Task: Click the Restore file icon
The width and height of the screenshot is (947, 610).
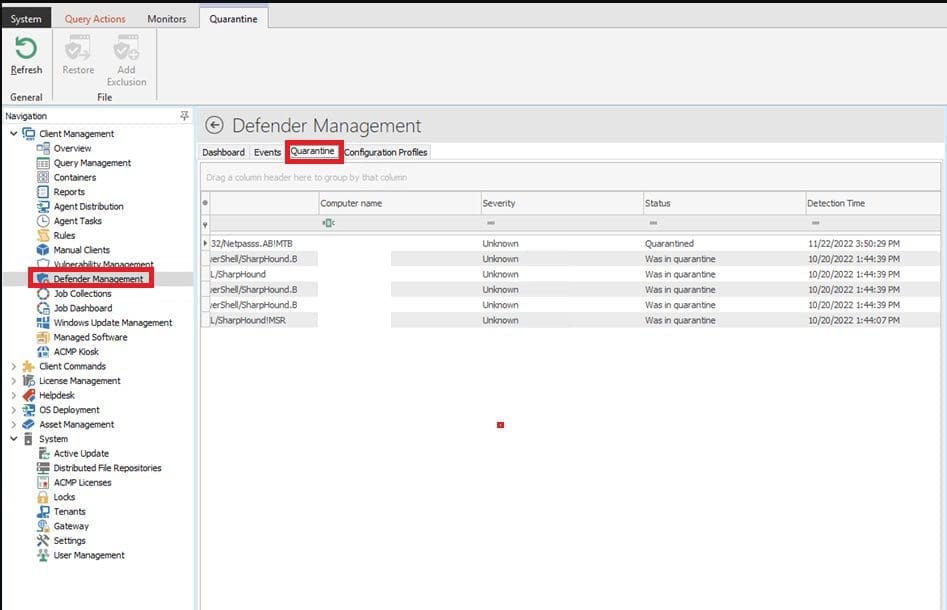Action: coord(78,48)
